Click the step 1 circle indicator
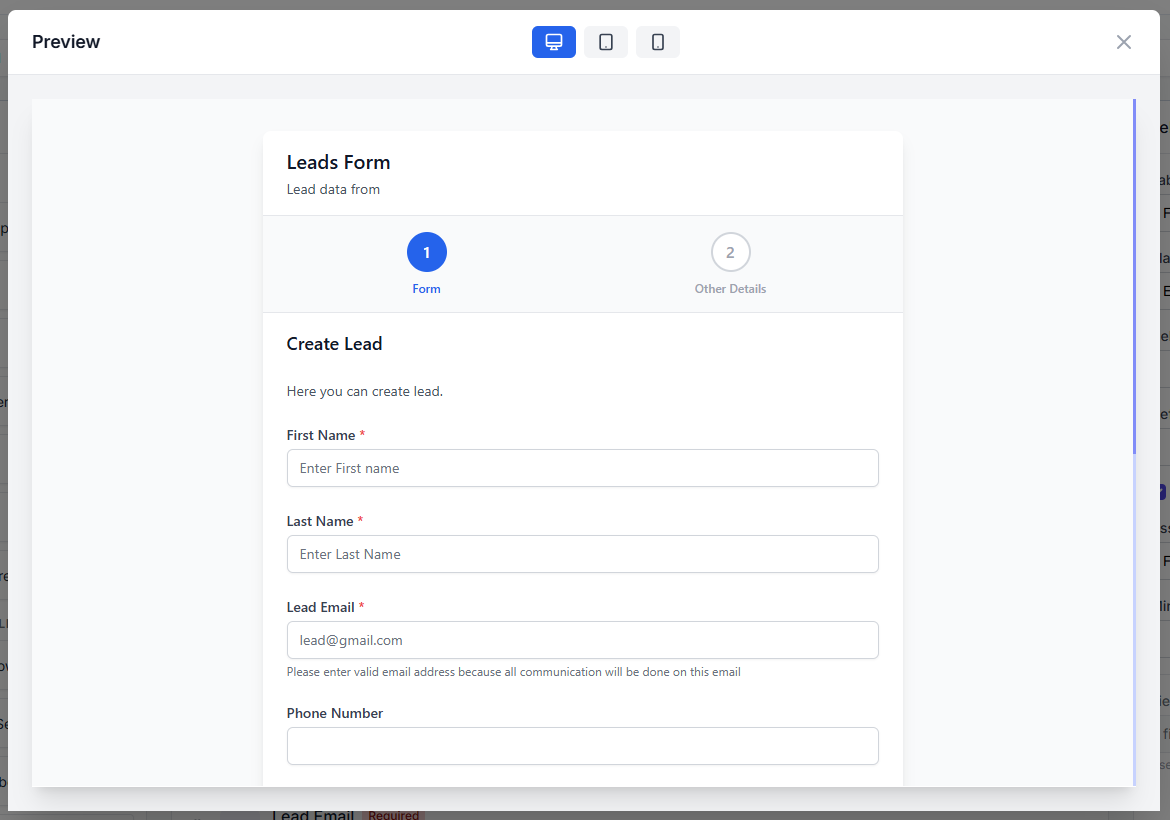 [x=426, y=252]
